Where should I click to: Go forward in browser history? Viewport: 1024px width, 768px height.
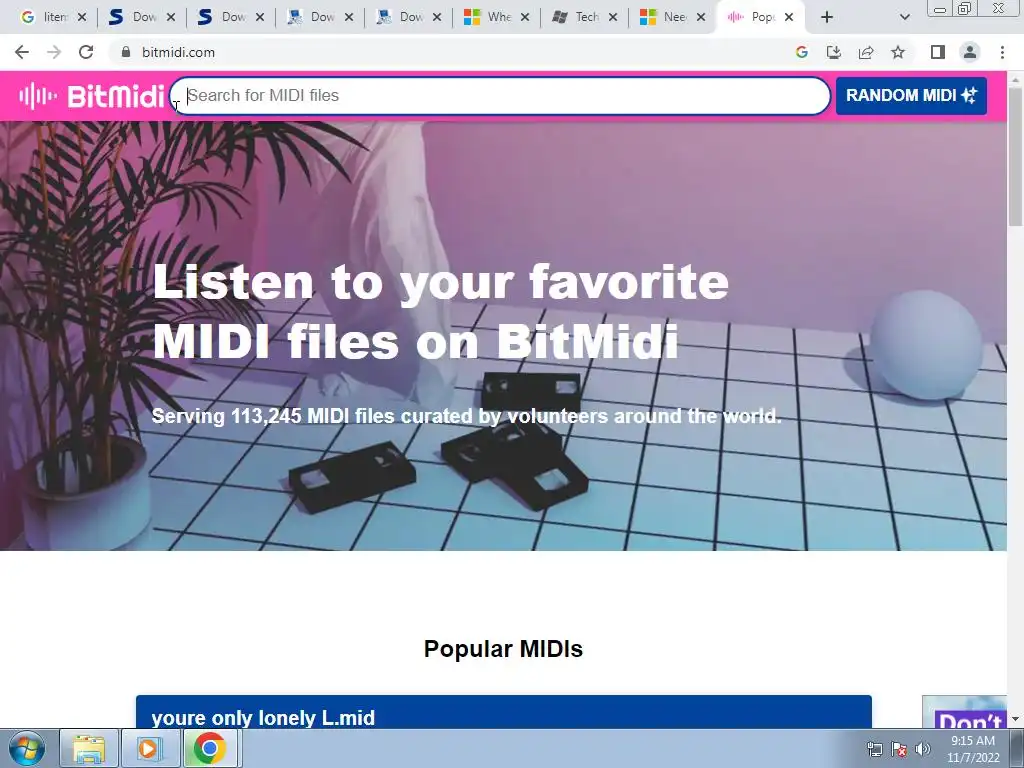[x=54, y=52]
